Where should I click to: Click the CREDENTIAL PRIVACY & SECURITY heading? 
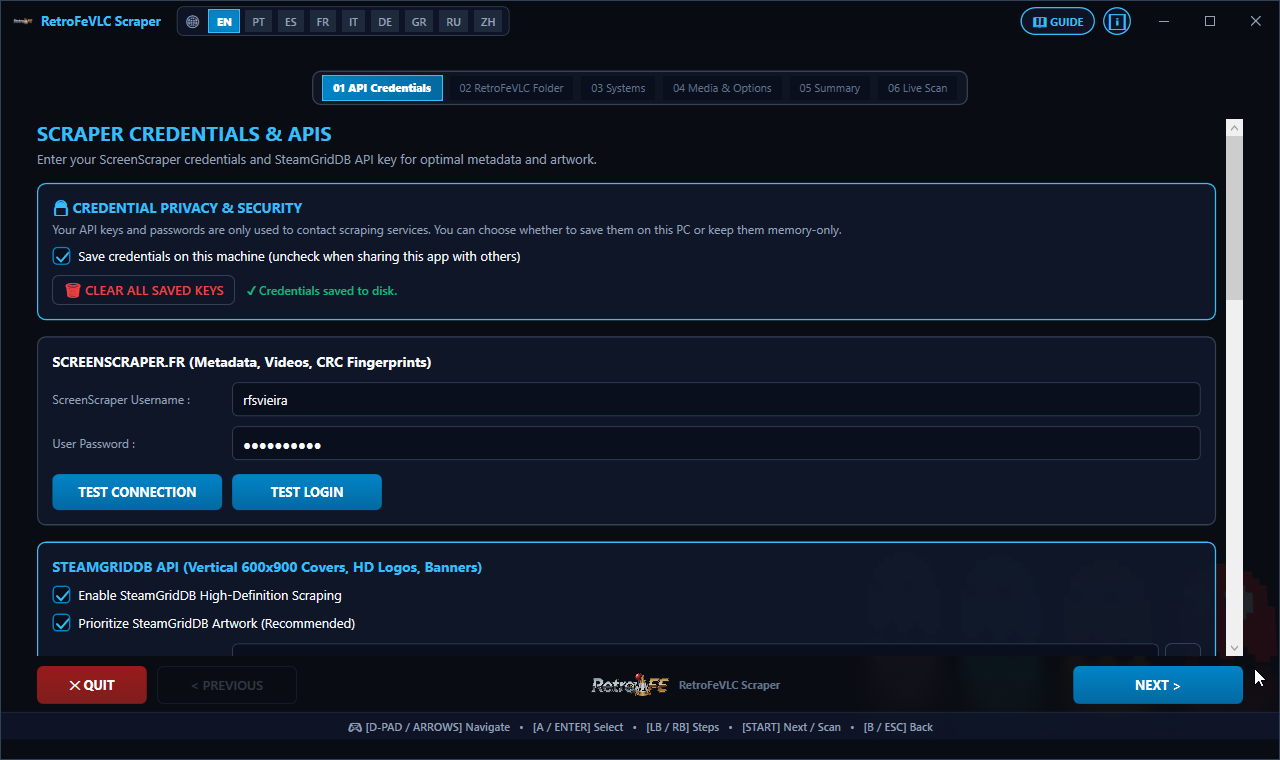187,208
